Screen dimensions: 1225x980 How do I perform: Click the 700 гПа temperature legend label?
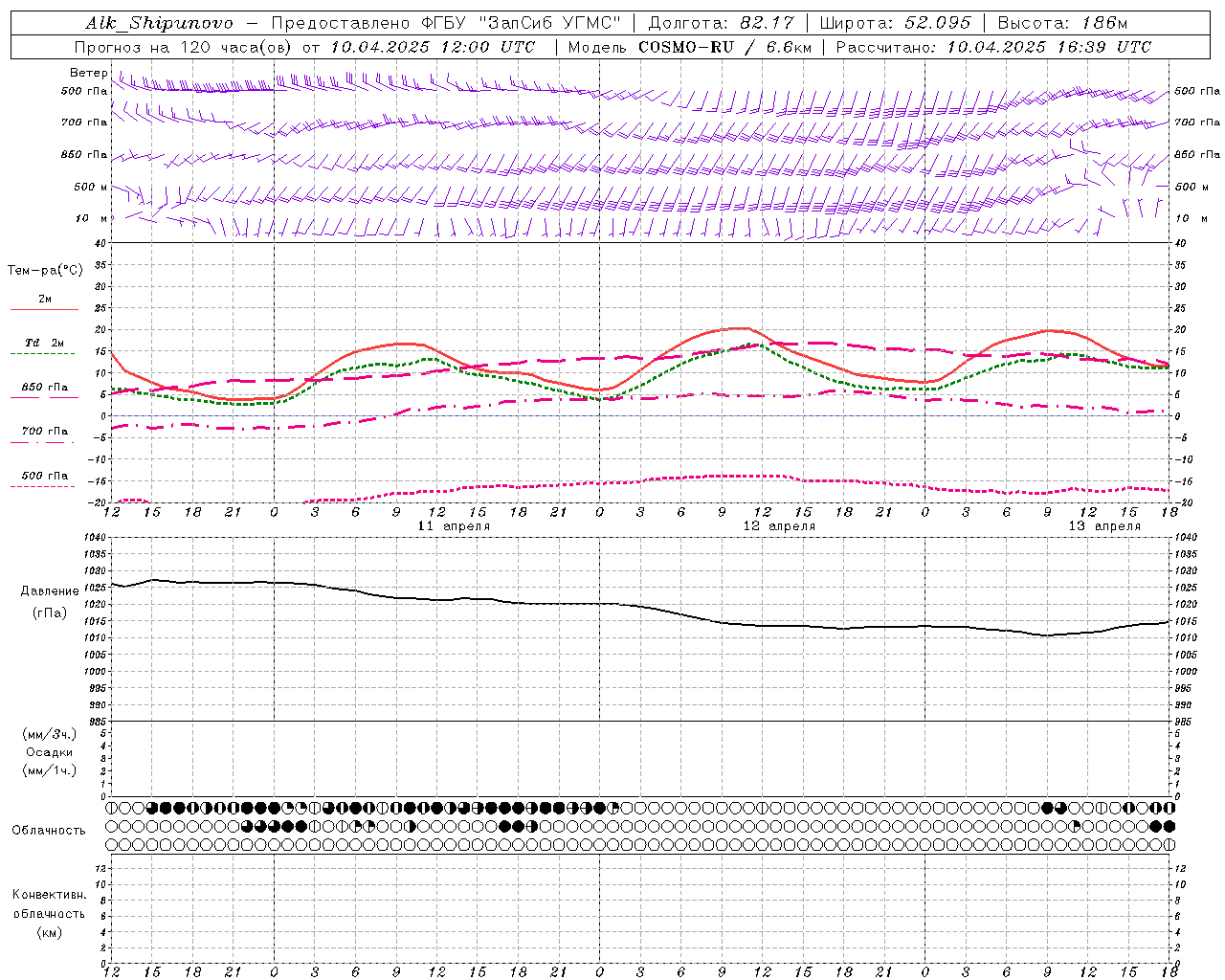pos(45,432)
